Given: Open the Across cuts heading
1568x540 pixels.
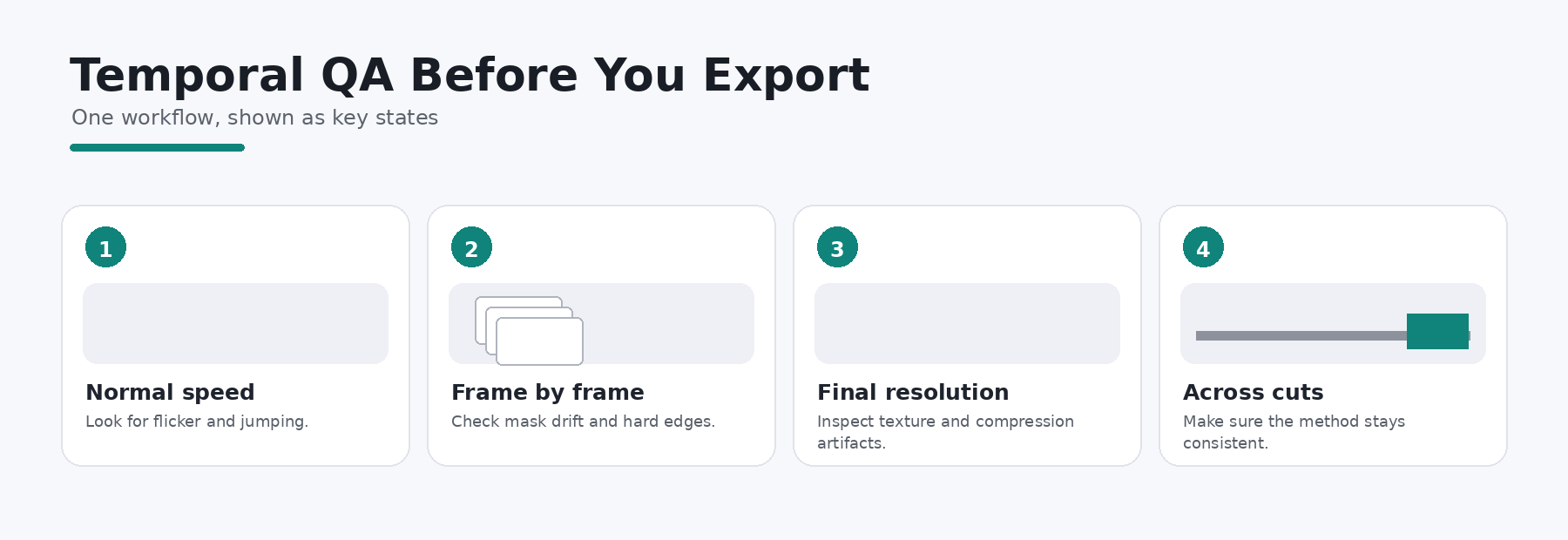Looking at the screenshot, I should (x=1253, y=393).
